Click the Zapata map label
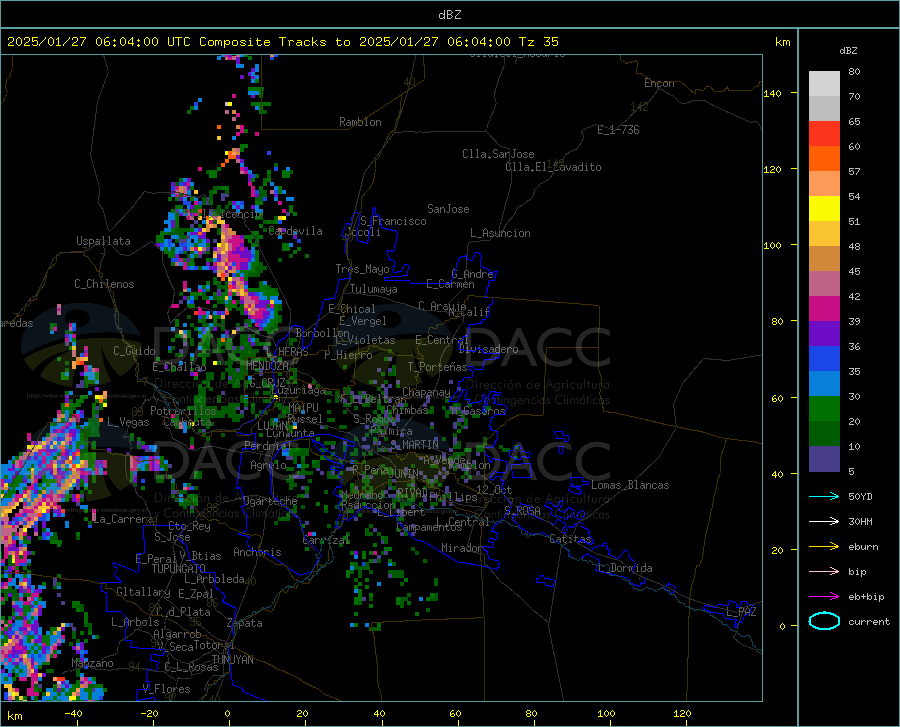900x727 pixels. 245,623
